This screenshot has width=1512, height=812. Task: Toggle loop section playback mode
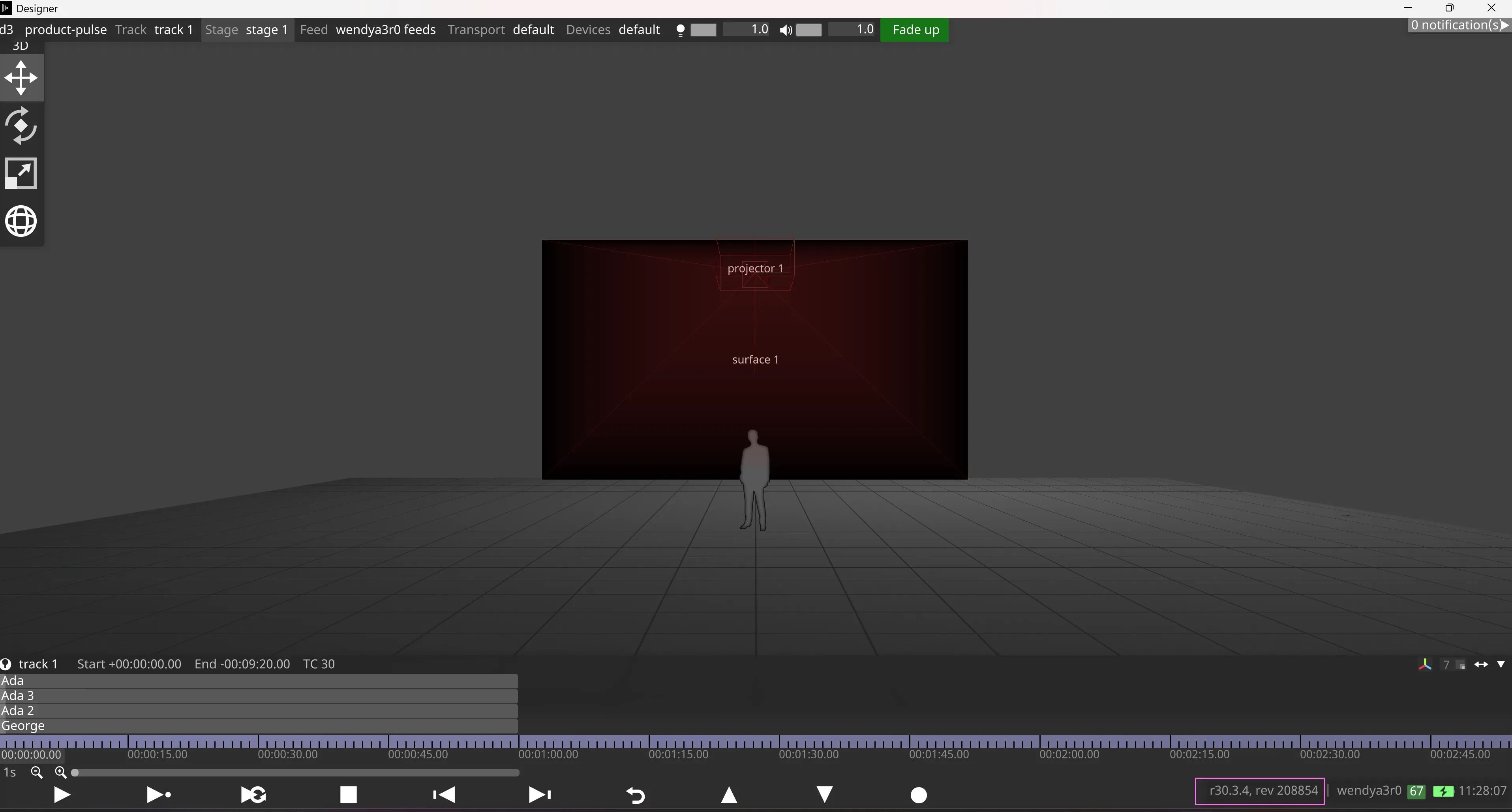253,794
